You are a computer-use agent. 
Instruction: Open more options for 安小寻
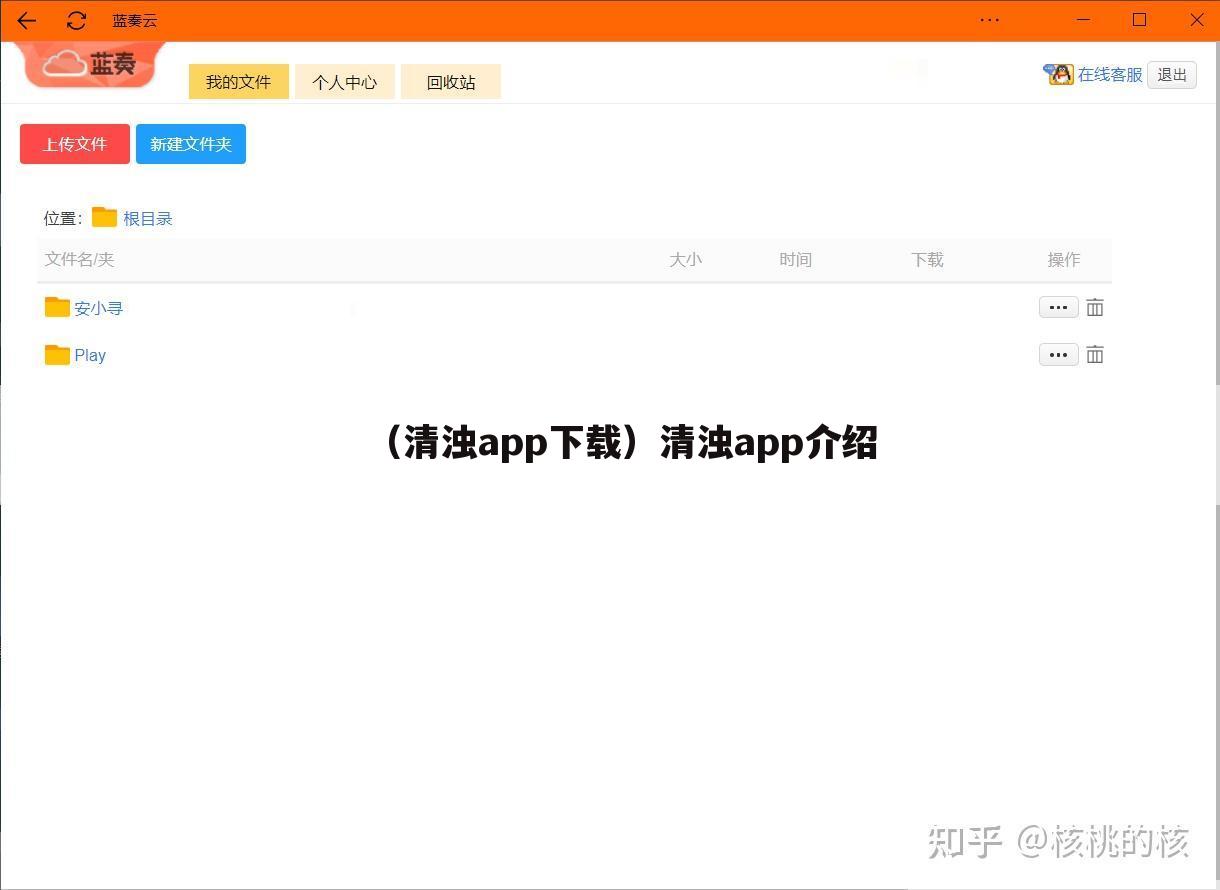1059,307
